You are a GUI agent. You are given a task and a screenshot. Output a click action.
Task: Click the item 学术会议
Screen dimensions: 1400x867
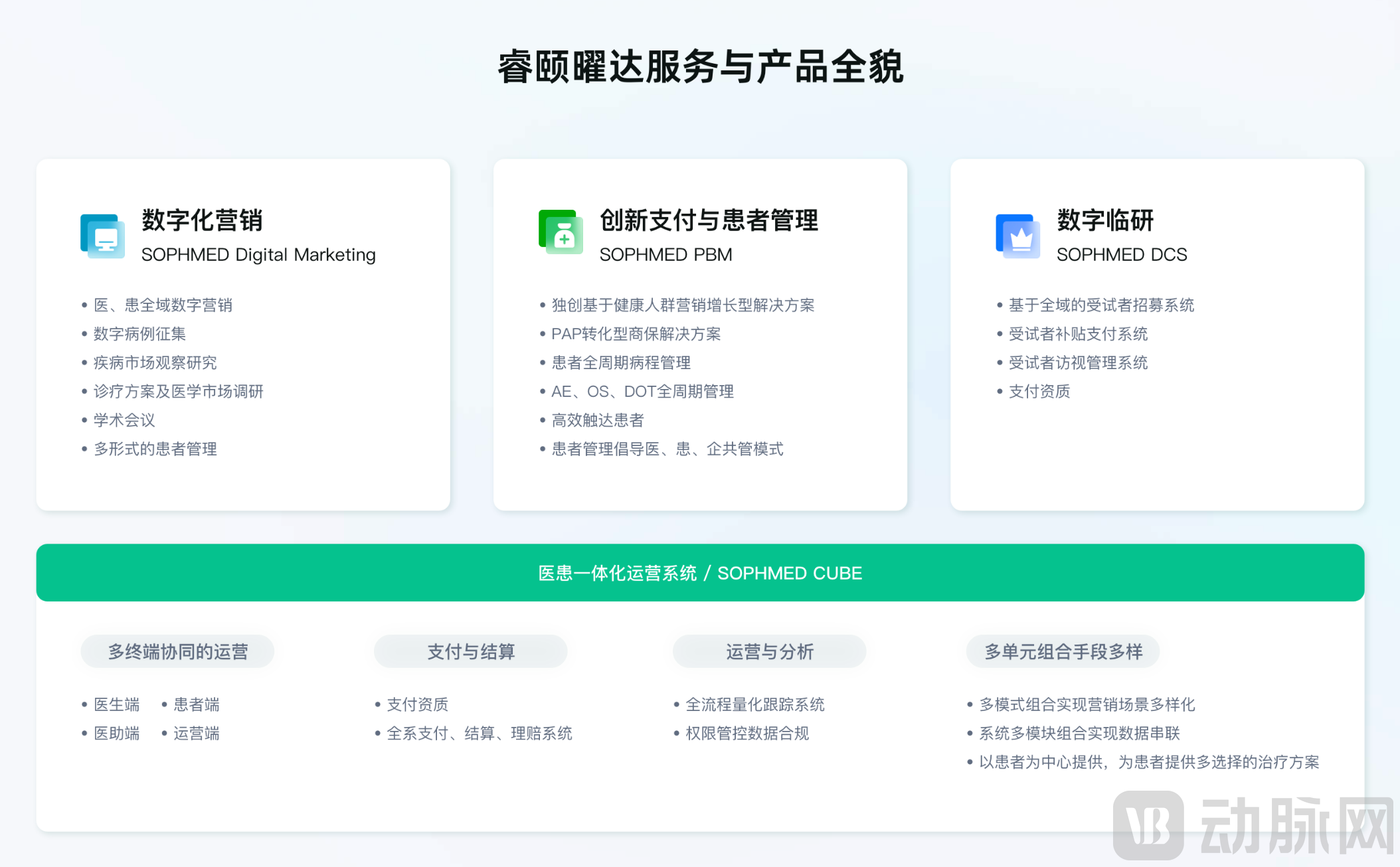pos(124,420)
